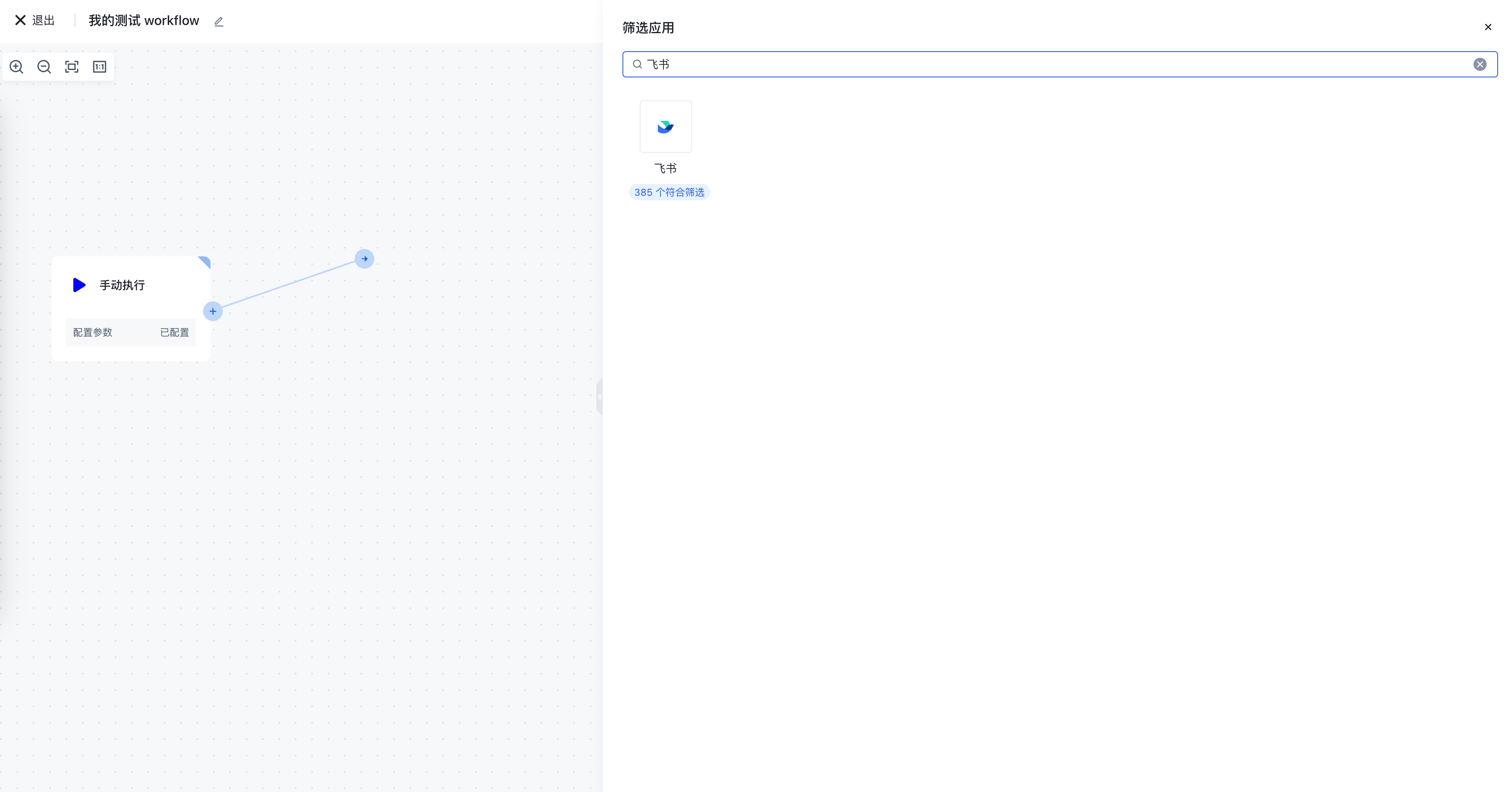
Task: Reset canvas to 1:1 scale
Action: (x=100, y=67)
